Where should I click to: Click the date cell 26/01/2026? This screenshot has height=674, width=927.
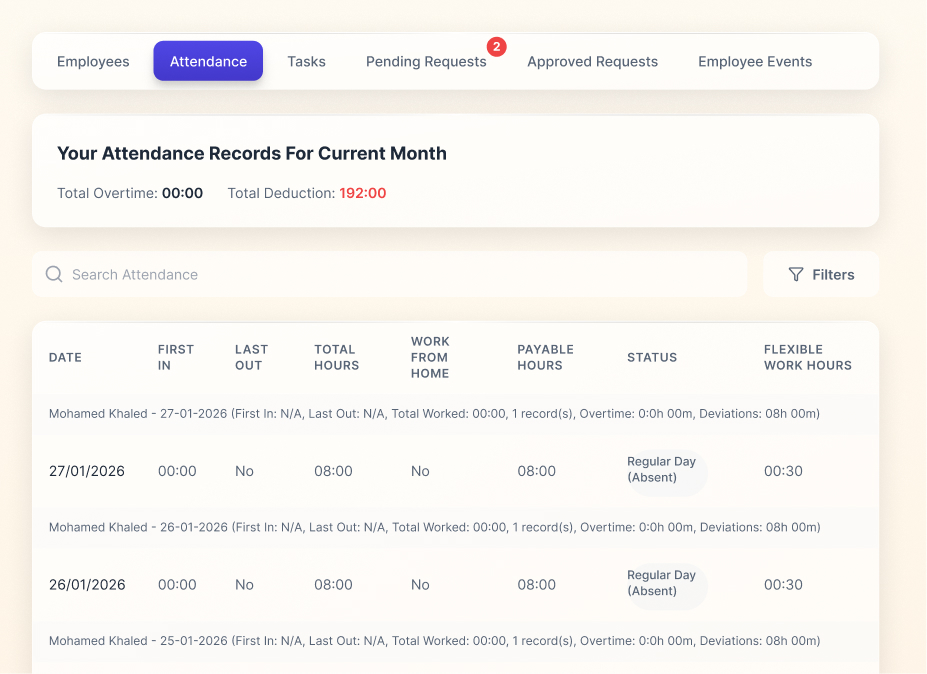87,585
